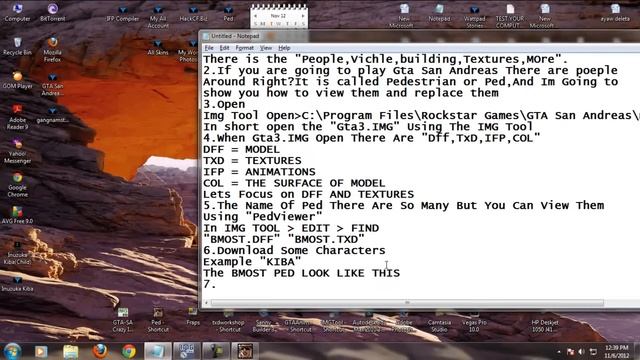Image resolution: width=640 pixels, height=360 pixels.
Task: Click the Adobe Reader 9 desktop icon
Action: click(x=17, y=117)
